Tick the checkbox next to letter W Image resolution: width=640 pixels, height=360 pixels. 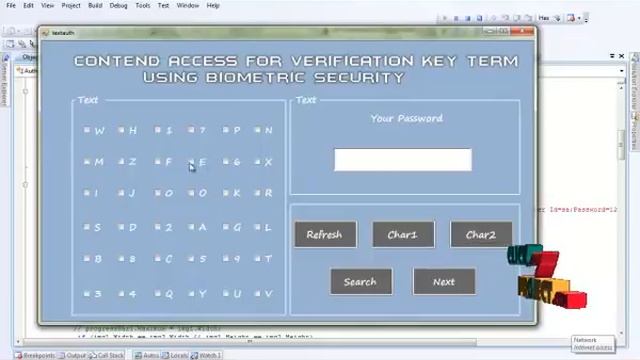click(x=87, y=130)
